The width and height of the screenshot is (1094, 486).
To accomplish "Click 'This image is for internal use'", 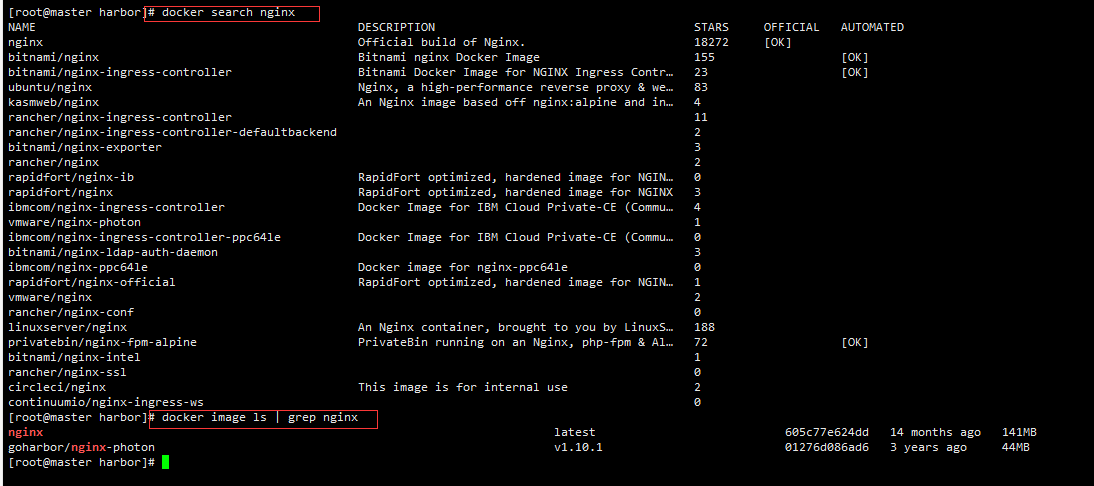I will 463,387.
